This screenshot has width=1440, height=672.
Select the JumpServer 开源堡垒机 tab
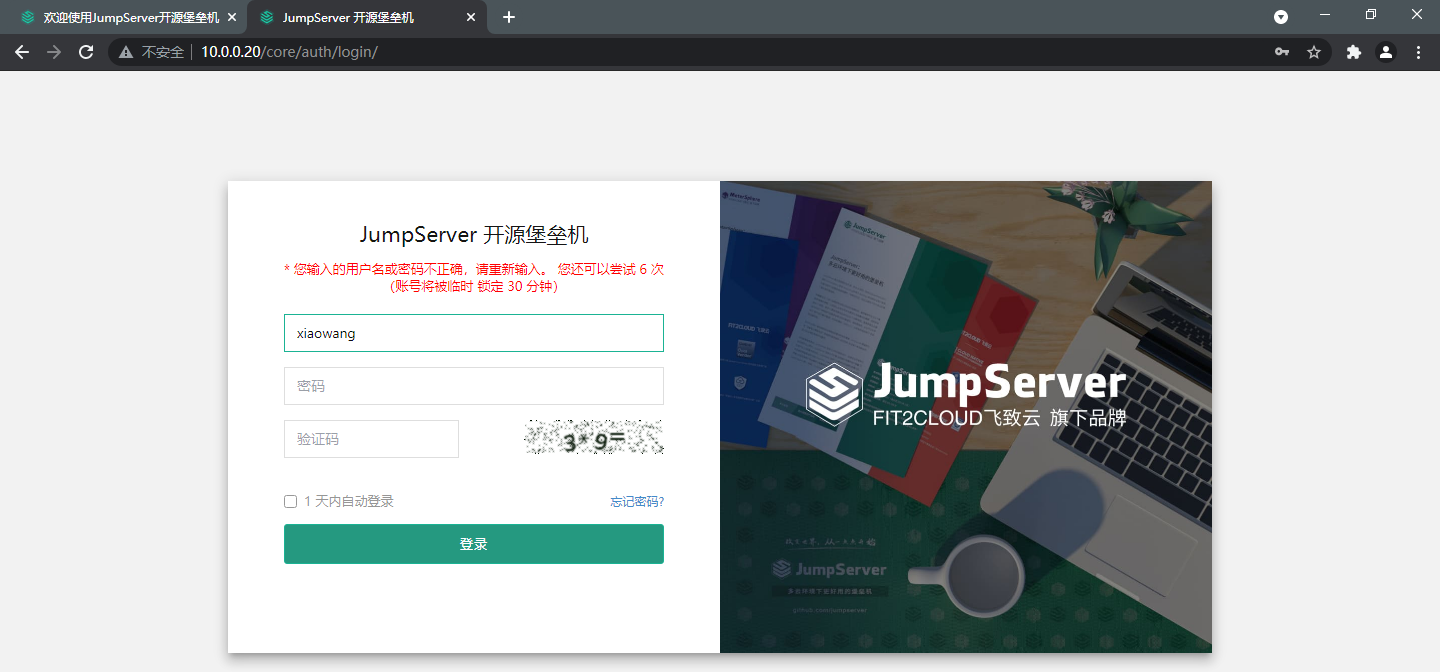(367, 17)
